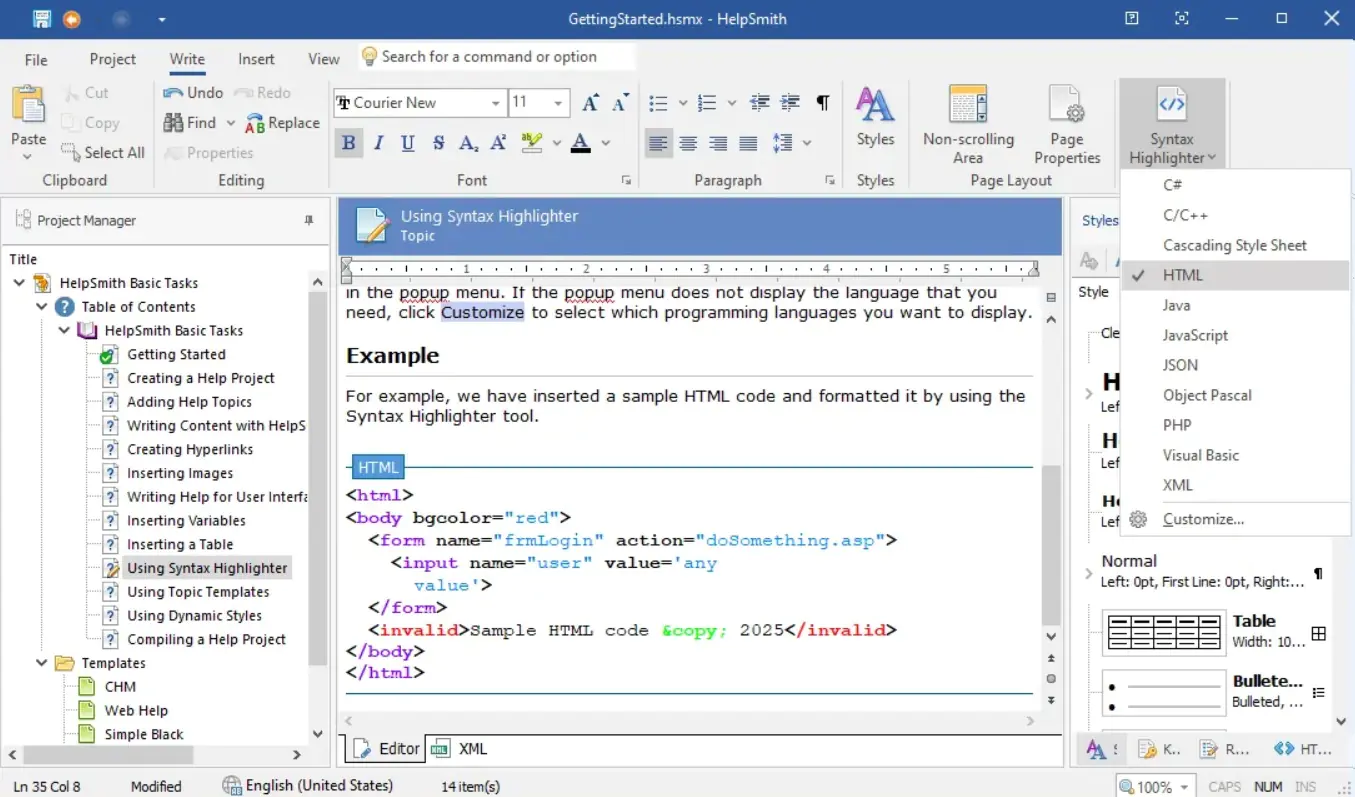
Task: Collapse Templates folder node
Action: (42, 663)
